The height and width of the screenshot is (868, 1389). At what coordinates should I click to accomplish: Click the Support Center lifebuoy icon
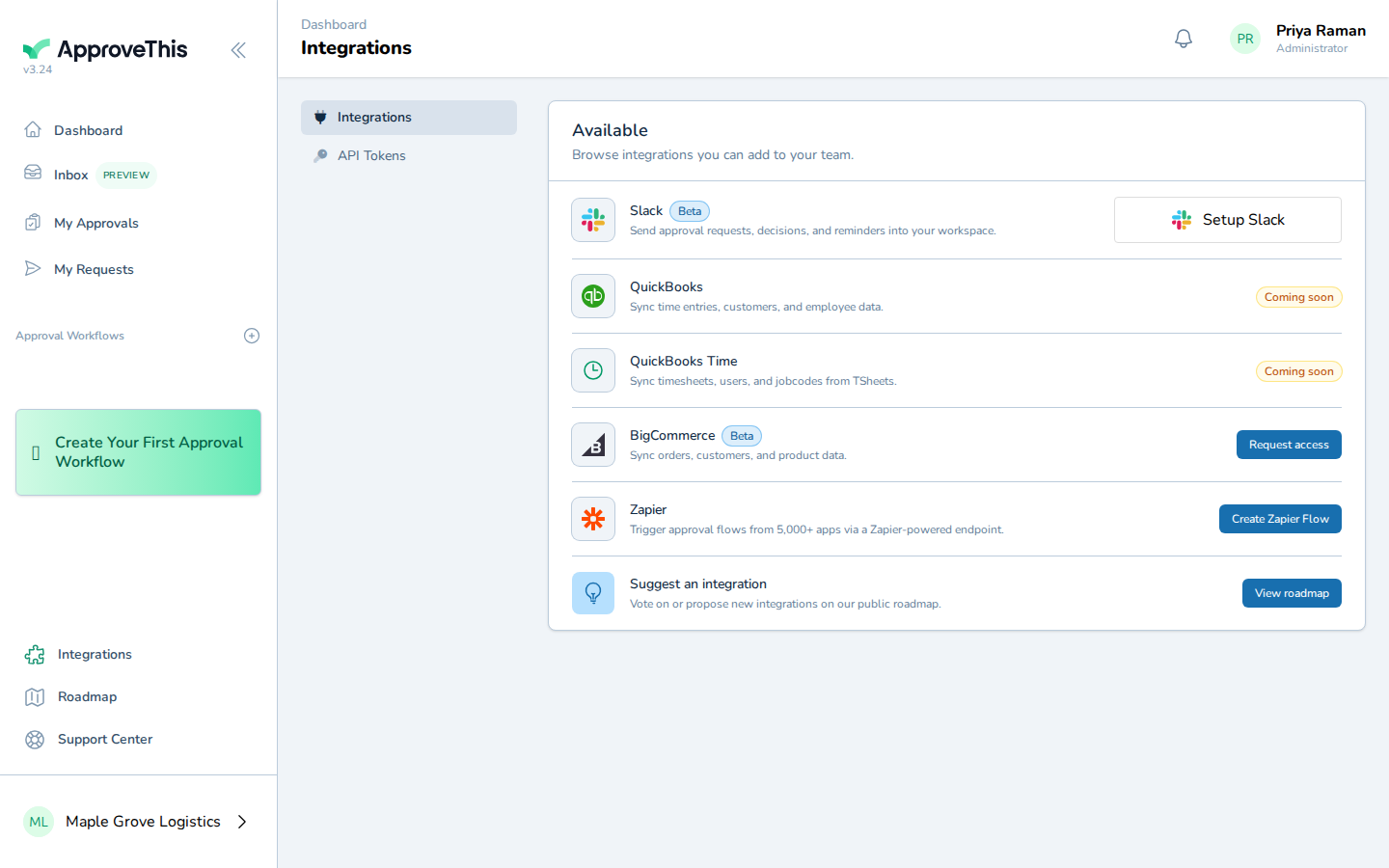click(x=35, y=740)
